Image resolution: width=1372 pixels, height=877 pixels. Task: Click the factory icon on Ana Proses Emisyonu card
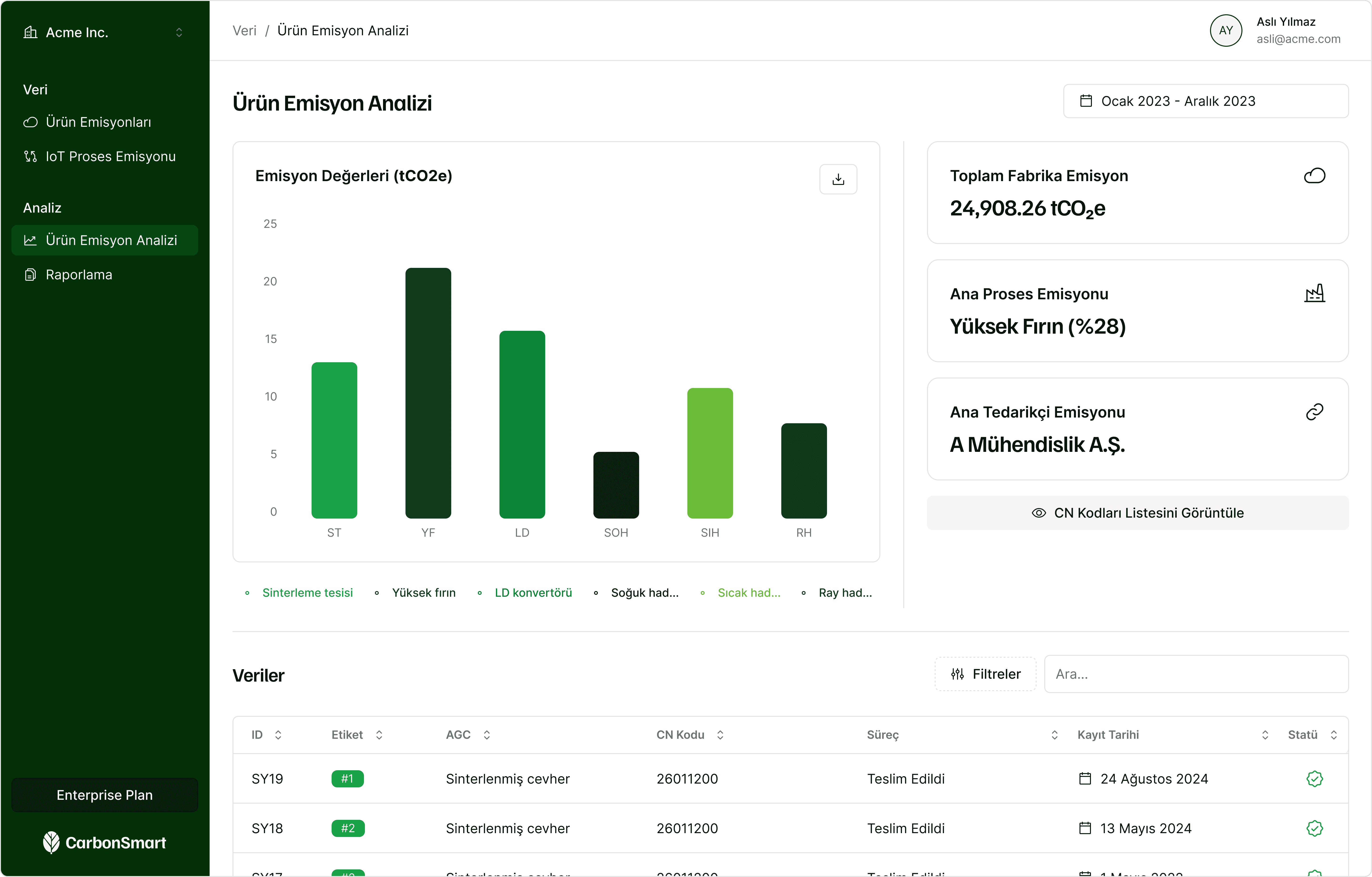1314,293
